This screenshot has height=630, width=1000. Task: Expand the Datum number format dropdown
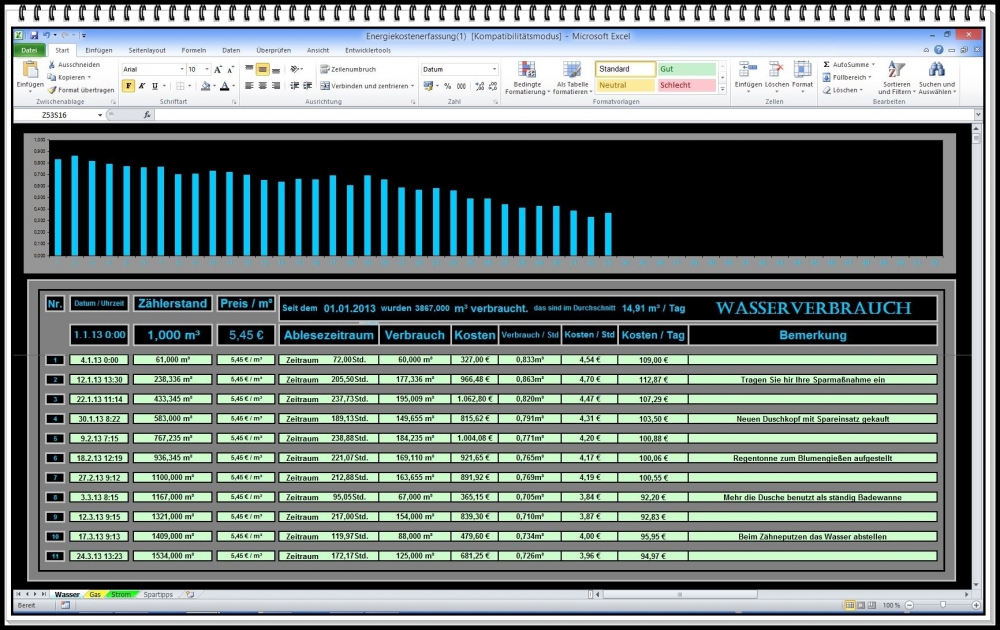pyautogui.click(x=493, y=69)
